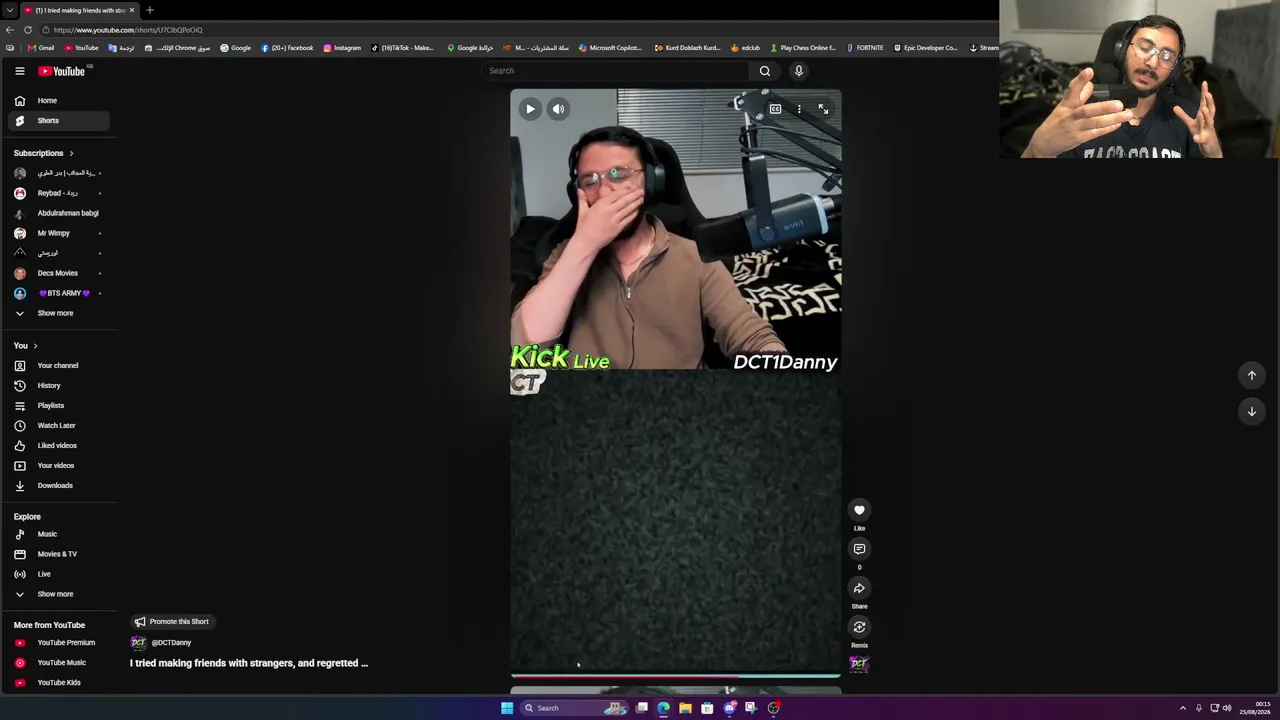Open the Short's sound source thumbnail
The height and width of the screenshot is (720, 1280).
[x=859, y=663]
